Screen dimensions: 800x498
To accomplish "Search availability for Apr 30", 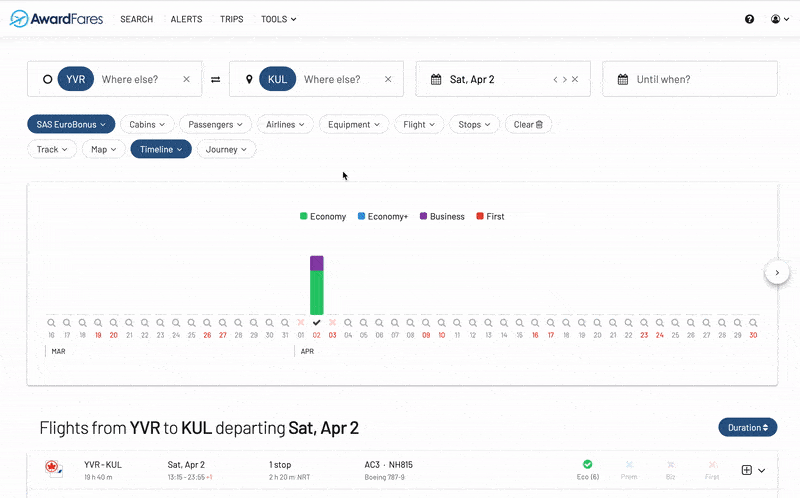I will click(753, 322).
